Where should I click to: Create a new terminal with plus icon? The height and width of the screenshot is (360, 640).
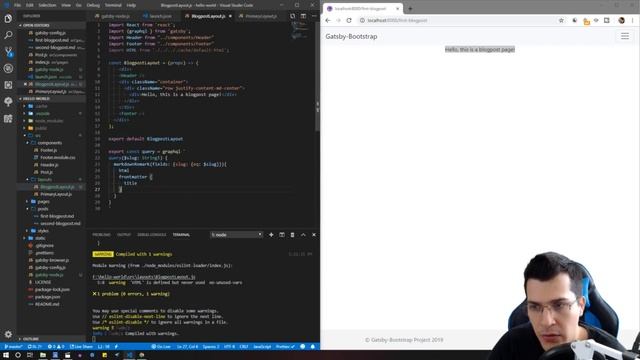pos(271,235)
